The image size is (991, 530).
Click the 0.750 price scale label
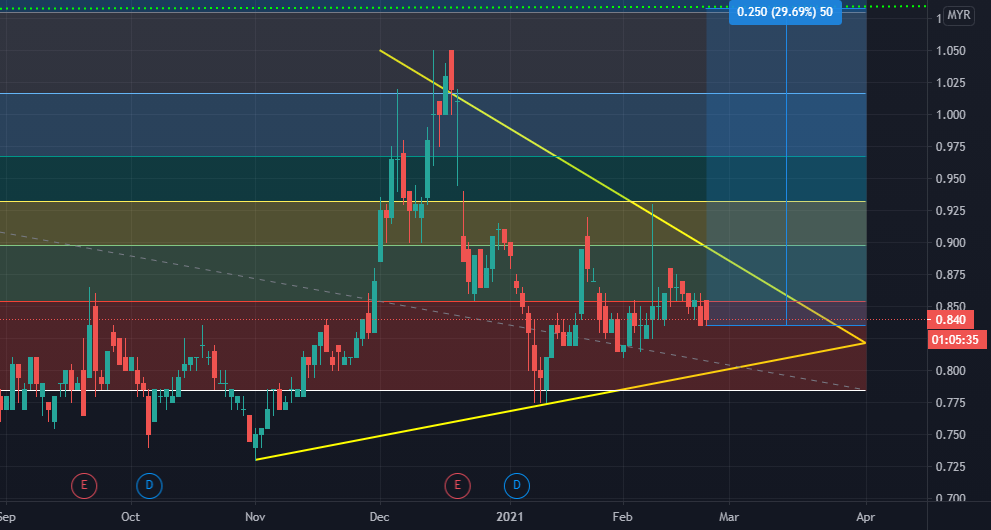click(951, 435)
